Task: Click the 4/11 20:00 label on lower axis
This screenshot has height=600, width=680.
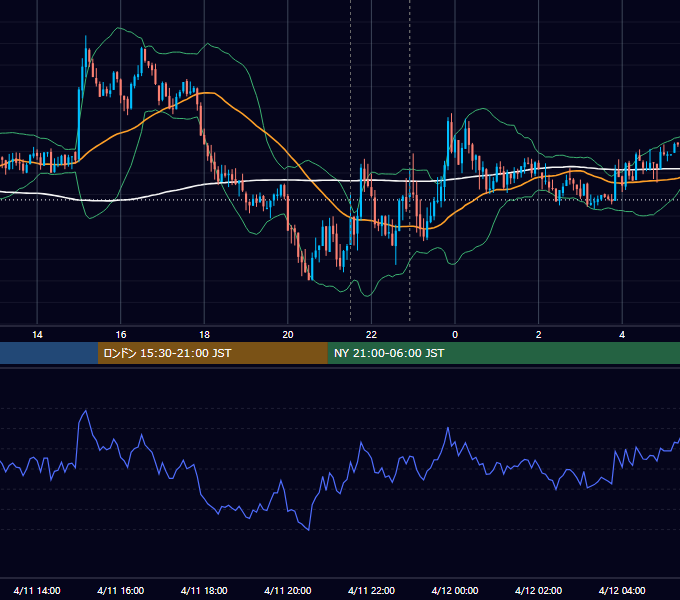Action: 288,590
